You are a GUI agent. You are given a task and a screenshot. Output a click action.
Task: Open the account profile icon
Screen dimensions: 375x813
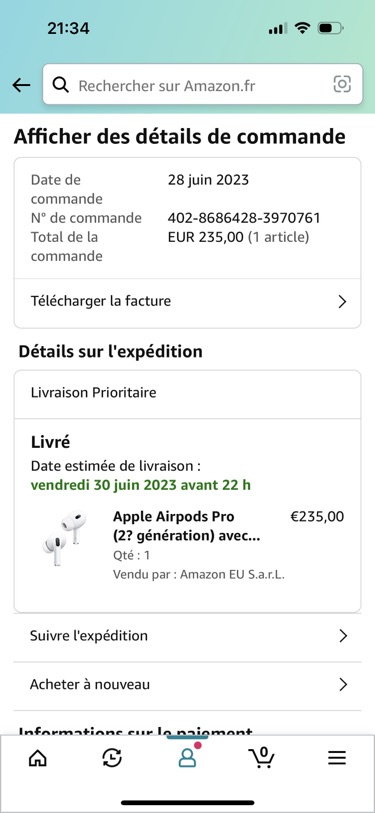point(187,757)
